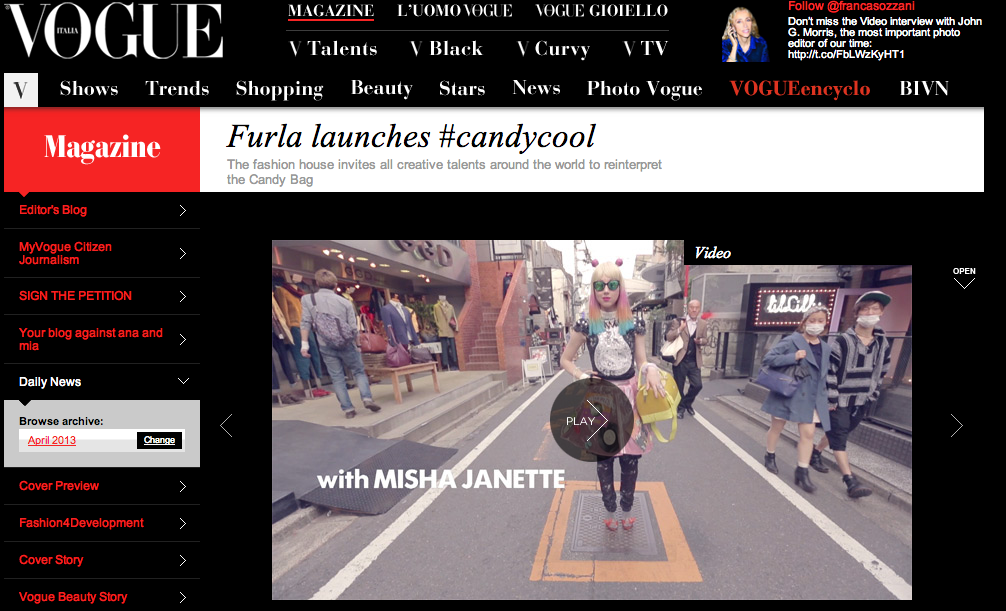The width and height of the screenshot is (1006, 611).
Task: Click Furla launches #candycool headline
Action: click(411, 137)
